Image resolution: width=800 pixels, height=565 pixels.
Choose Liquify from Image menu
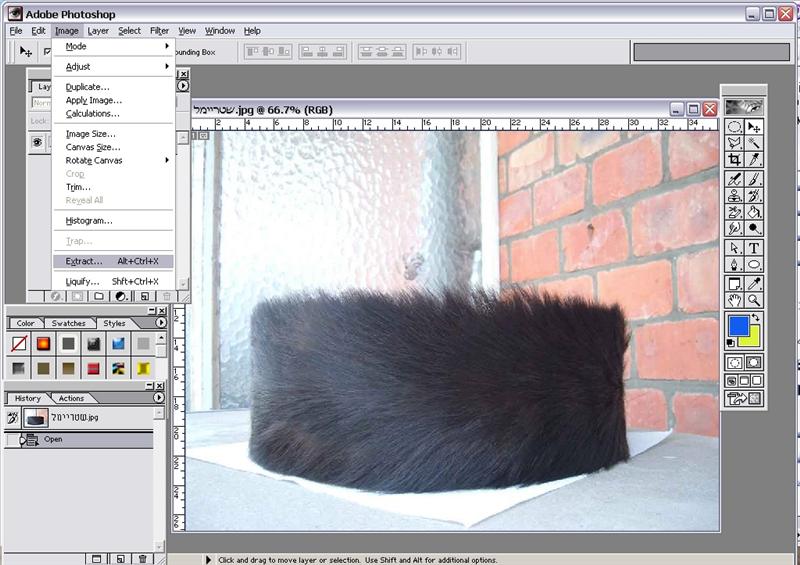coord(113,282)
